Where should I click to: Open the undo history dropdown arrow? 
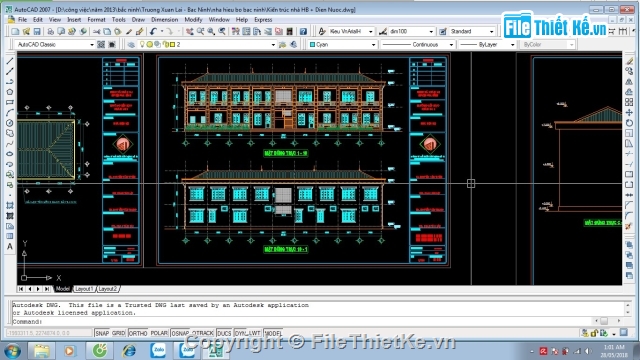tap(162, 31)
